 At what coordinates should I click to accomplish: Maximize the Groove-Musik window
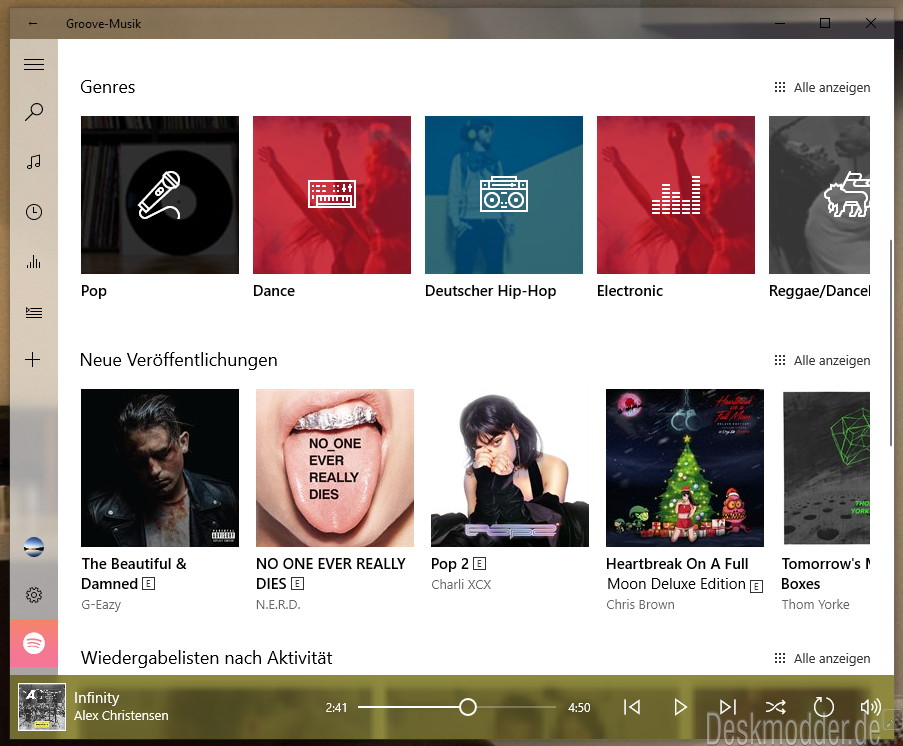click(825, 23)
